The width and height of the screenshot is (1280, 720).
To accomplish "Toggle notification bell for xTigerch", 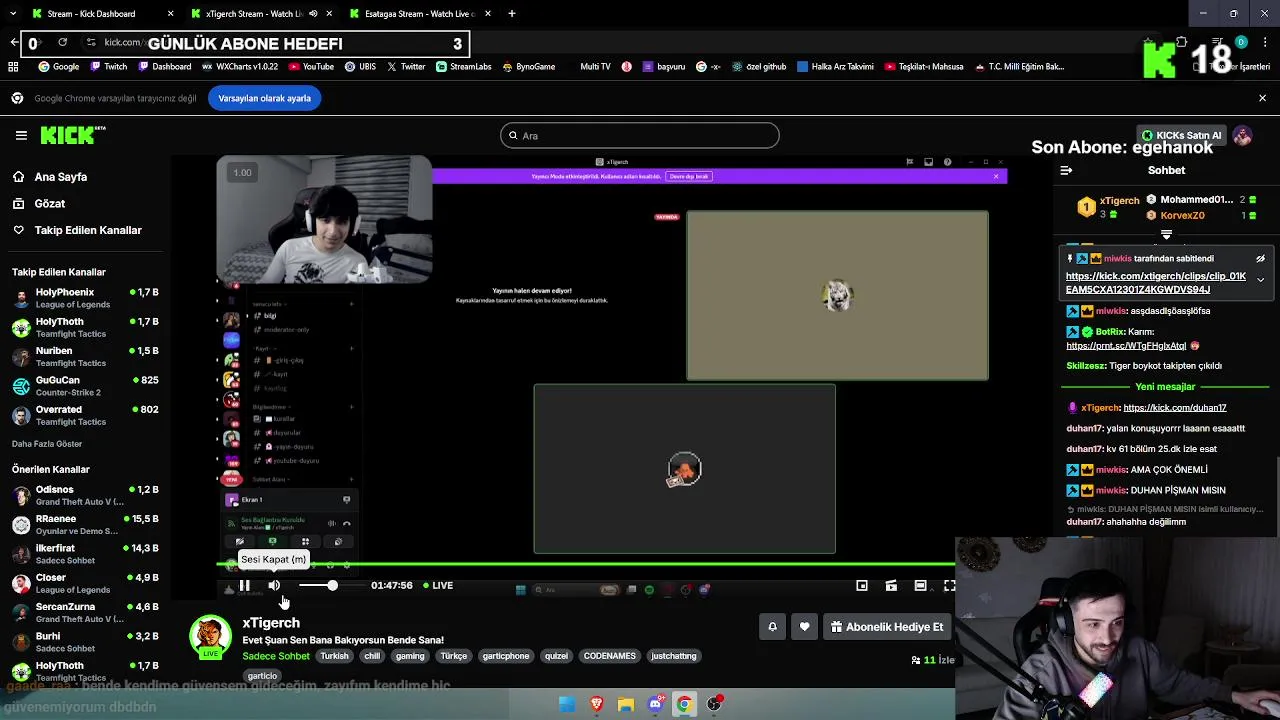I will coord(772,627).
